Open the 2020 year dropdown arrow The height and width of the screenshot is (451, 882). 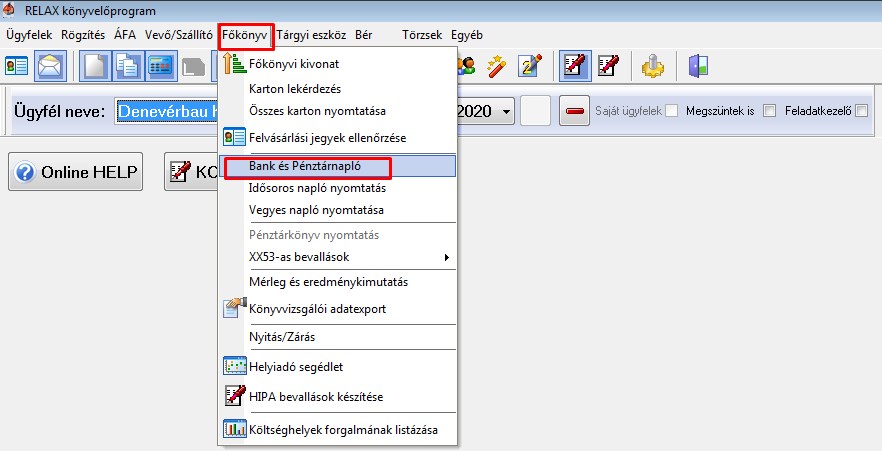[x=506, y=111]
